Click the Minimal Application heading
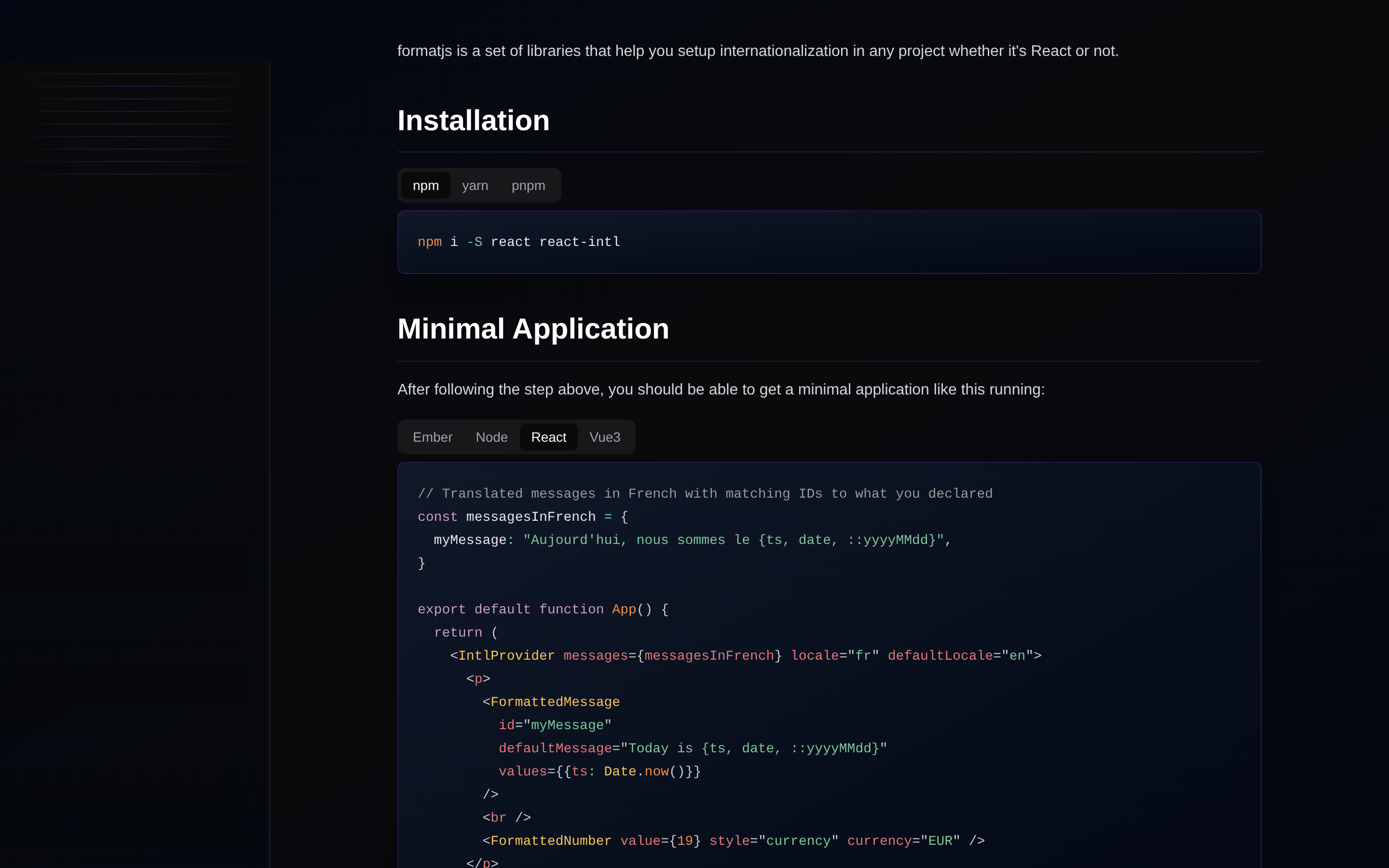 point(533,329)
